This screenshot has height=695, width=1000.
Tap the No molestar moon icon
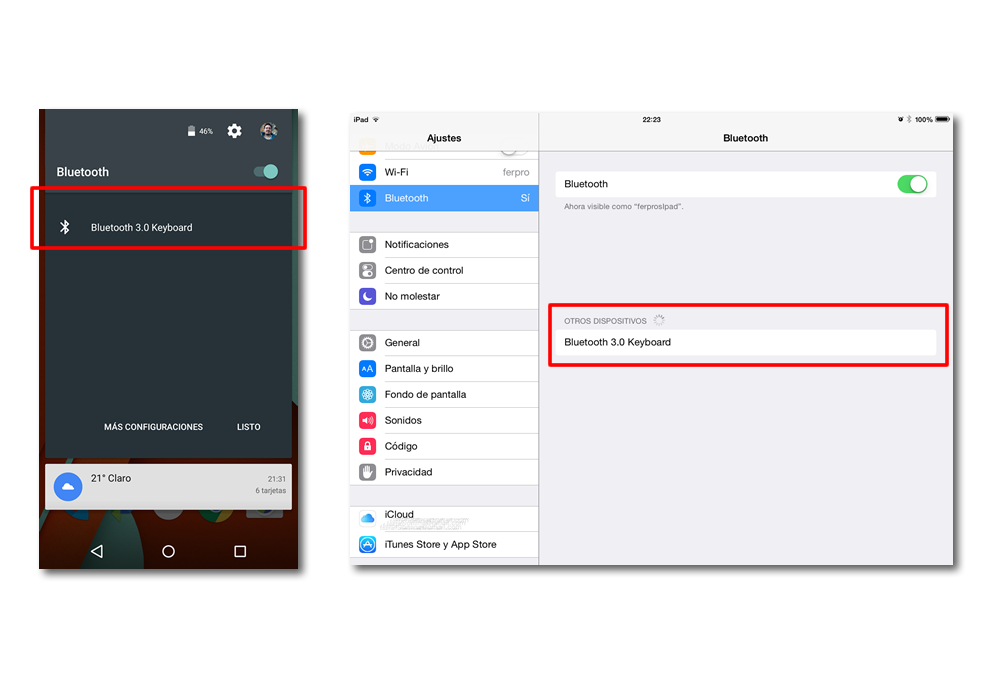[x=367, y=296]
